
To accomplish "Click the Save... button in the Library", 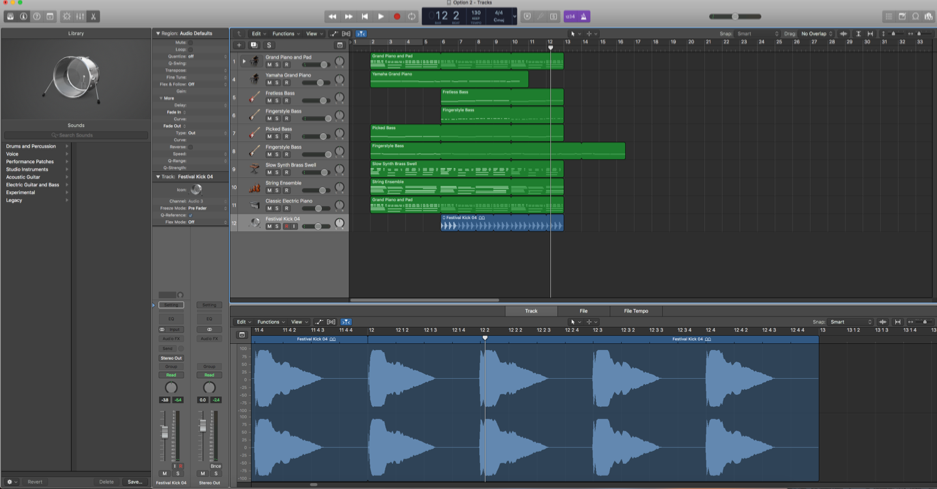I will click(x=134, y=481).
